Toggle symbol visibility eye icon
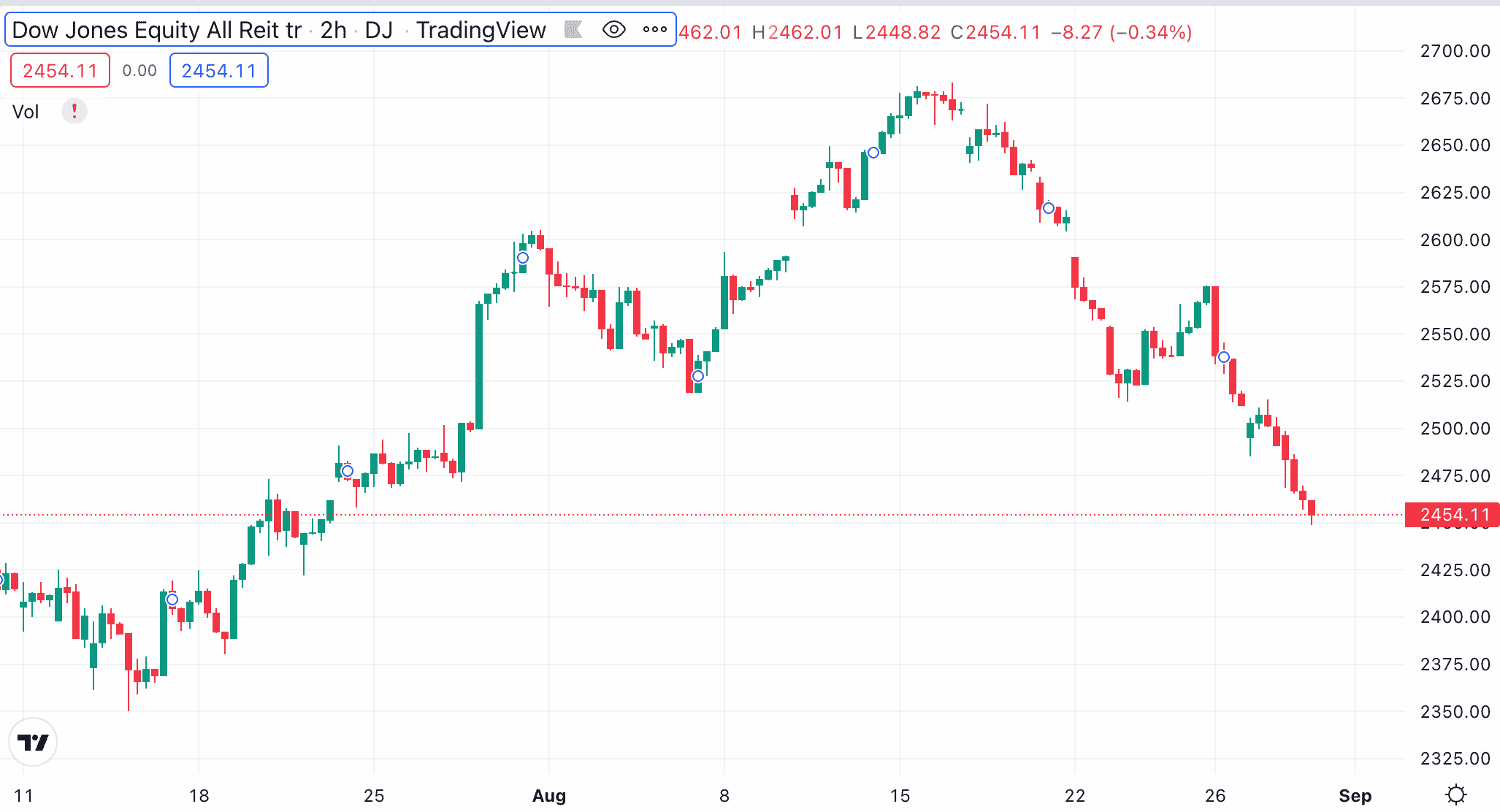Screen dimensions: 1500x812 point(614,30)
